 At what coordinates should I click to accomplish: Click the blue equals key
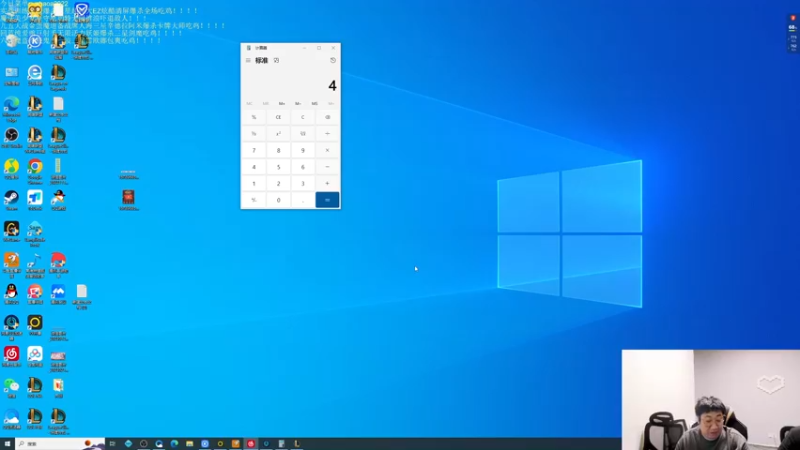pos(328,200)
